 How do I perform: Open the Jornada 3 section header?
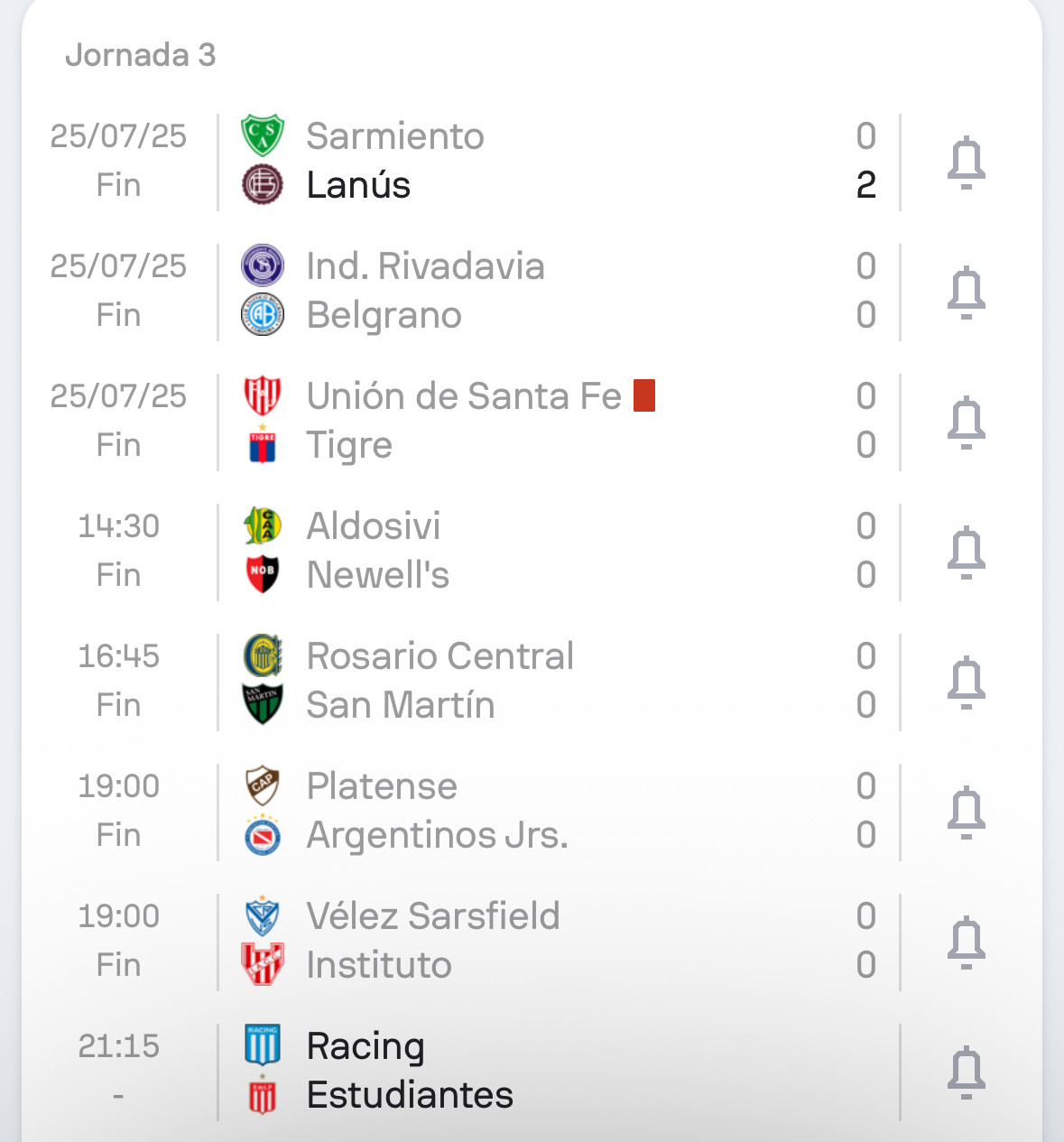click(141, 55)
